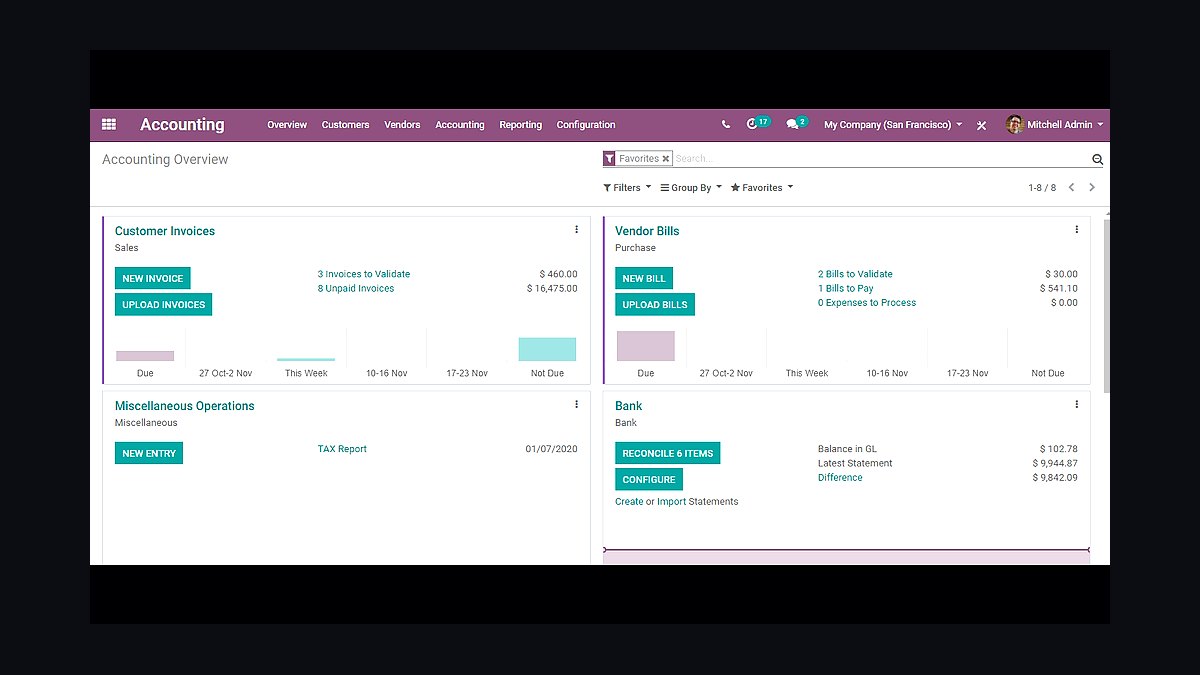Open the Customers menu

[345, 125]
